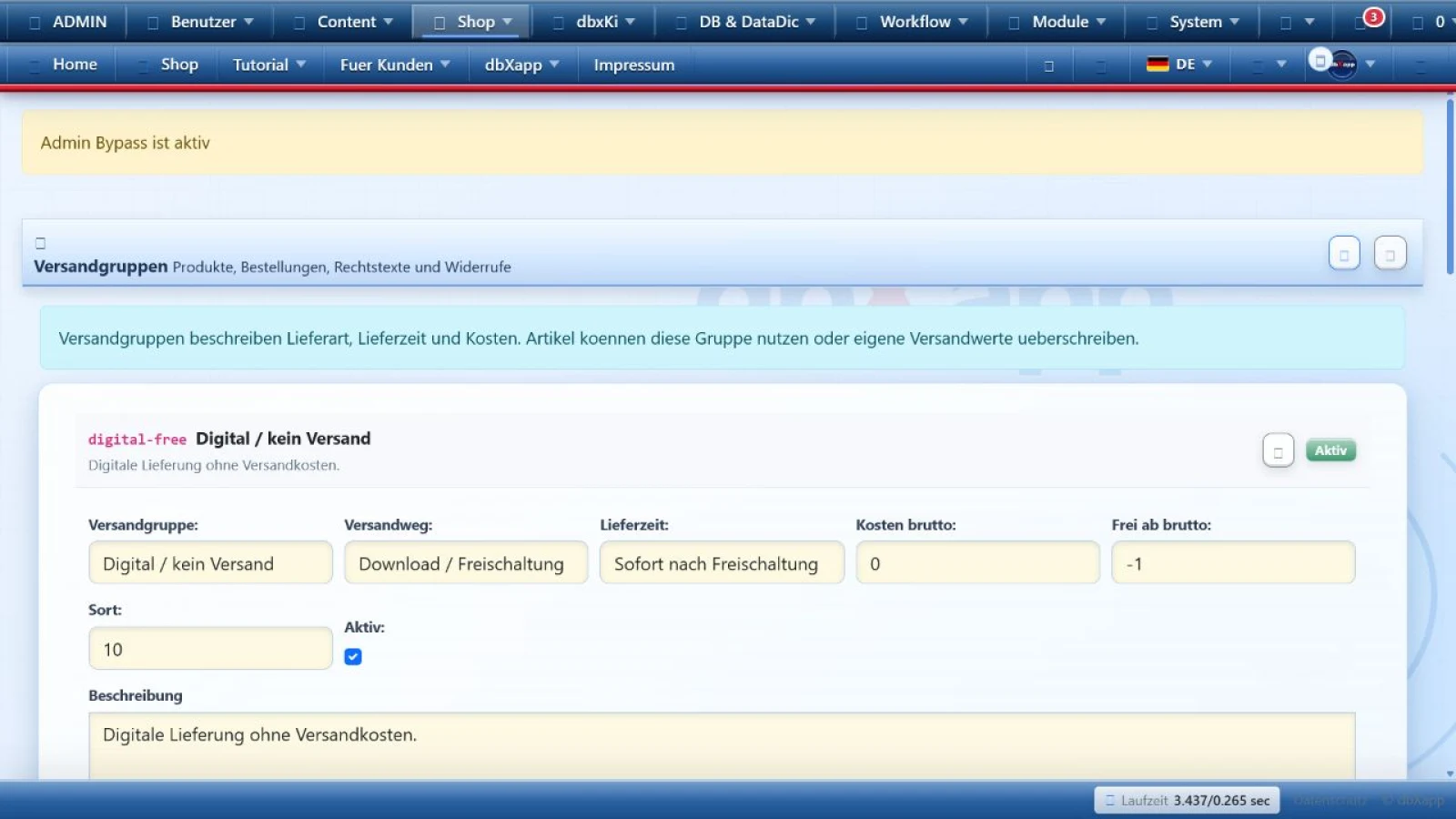
Task: Expand the dbxKi dropdown menu
Action: click(595, 22)
